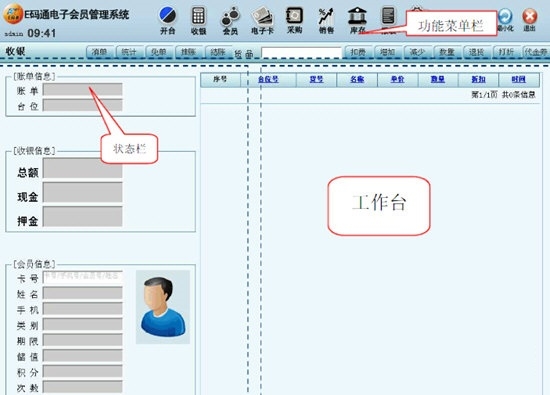Sort by the 时间 column header

[518, 79]
